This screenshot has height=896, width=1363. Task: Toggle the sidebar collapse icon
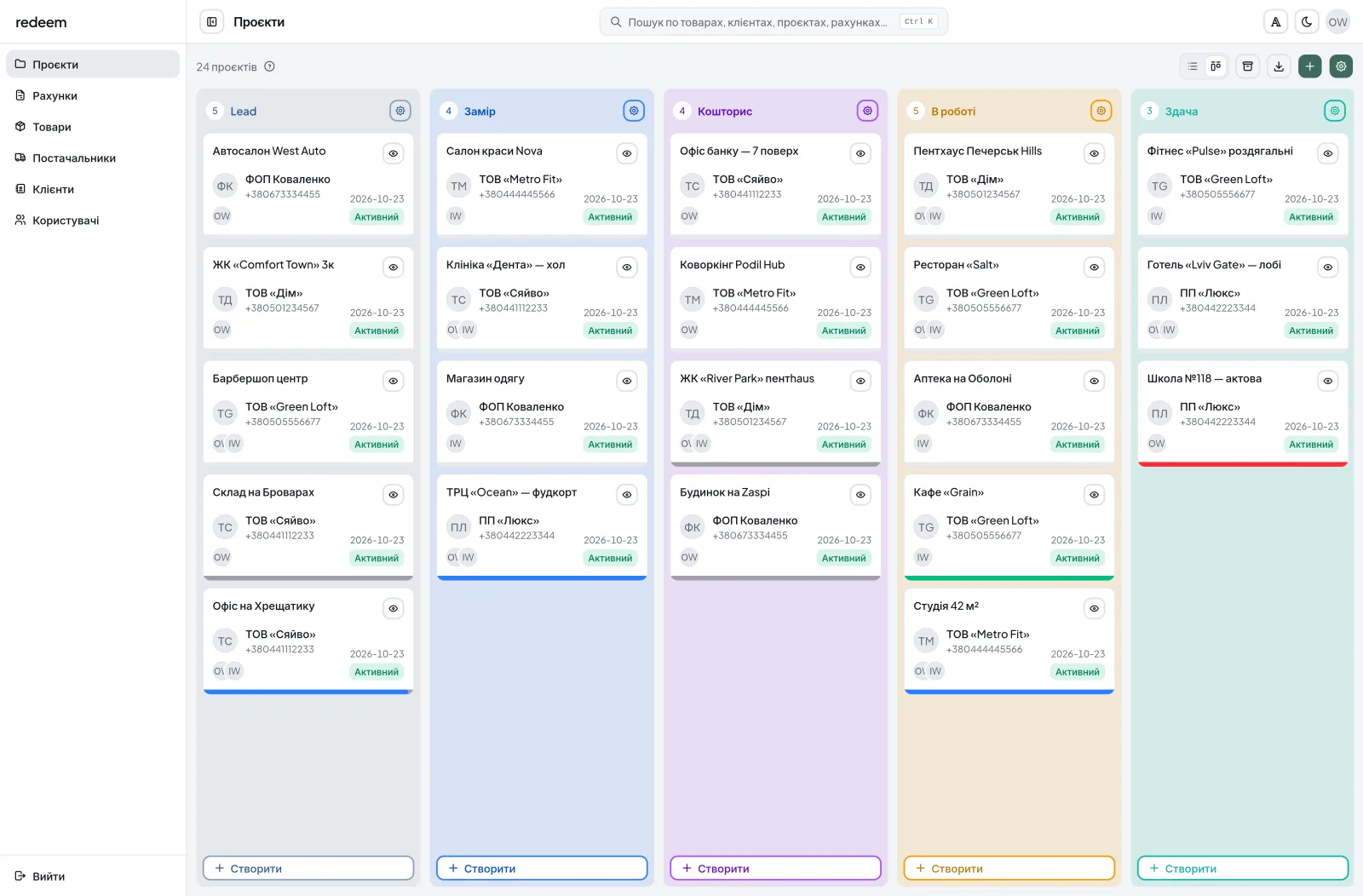coord(212,22)
